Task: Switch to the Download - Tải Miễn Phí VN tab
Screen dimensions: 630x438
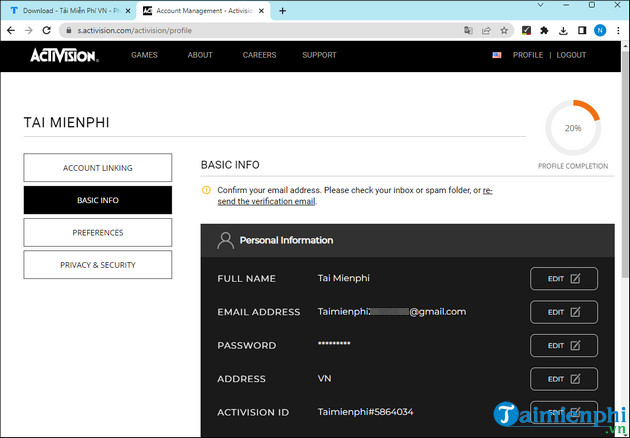Action: 69,11
